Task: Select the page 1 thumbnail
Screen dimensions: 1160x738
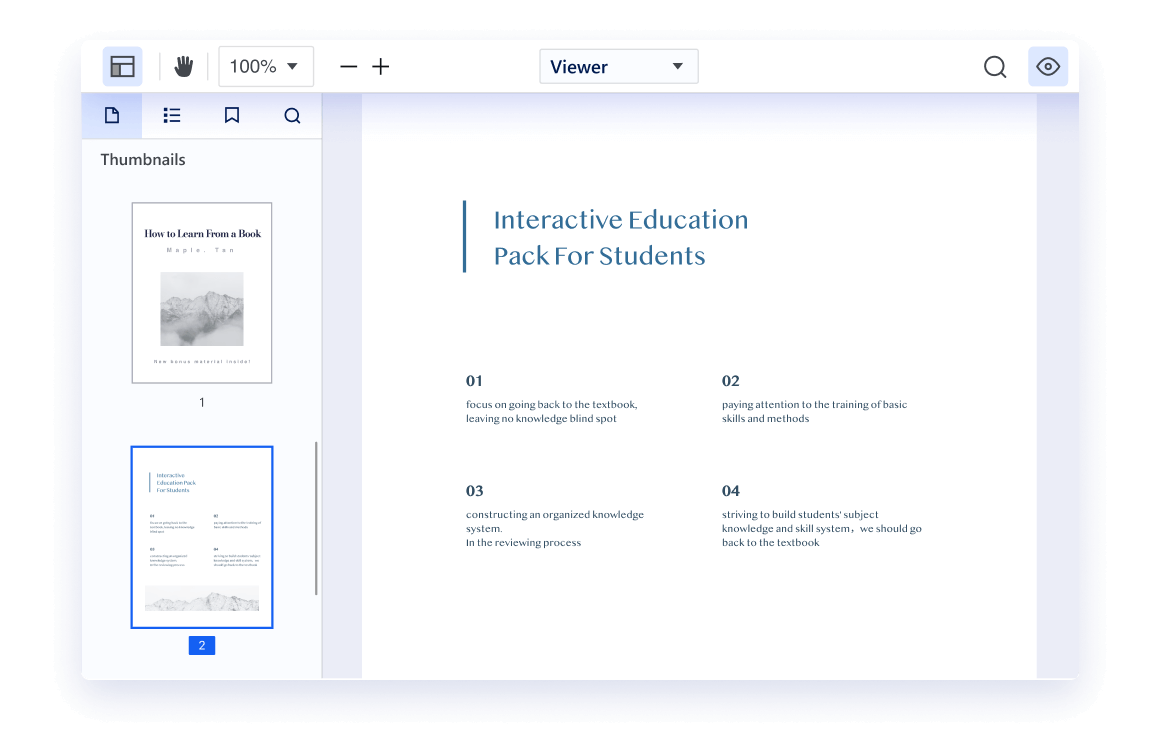Action: pos(201,292)
